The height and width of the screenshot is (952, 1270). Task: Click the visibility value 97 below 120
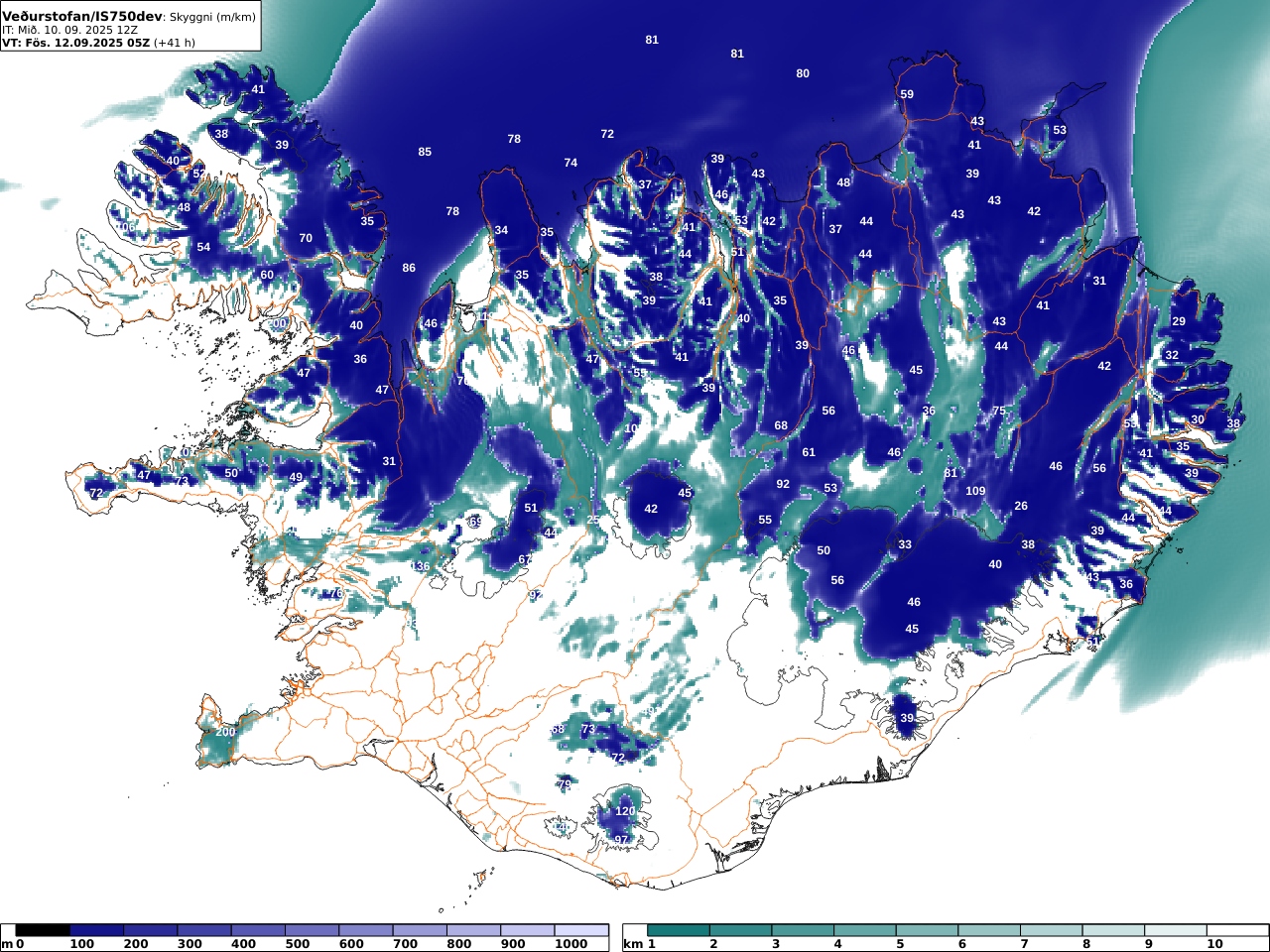click(621, 839)
